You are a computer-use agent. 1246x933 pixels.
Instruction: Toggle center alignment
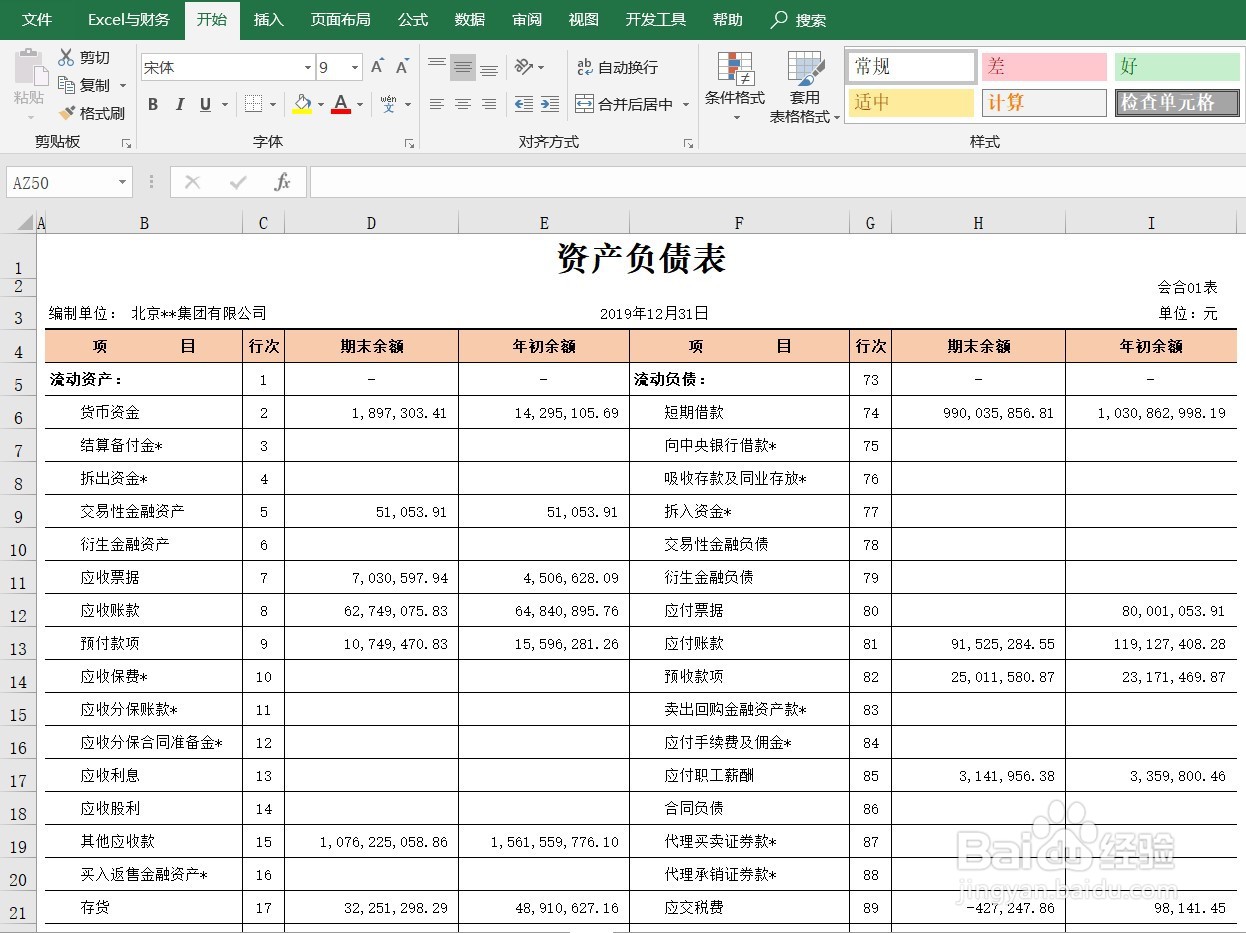(x=462, y=105)
